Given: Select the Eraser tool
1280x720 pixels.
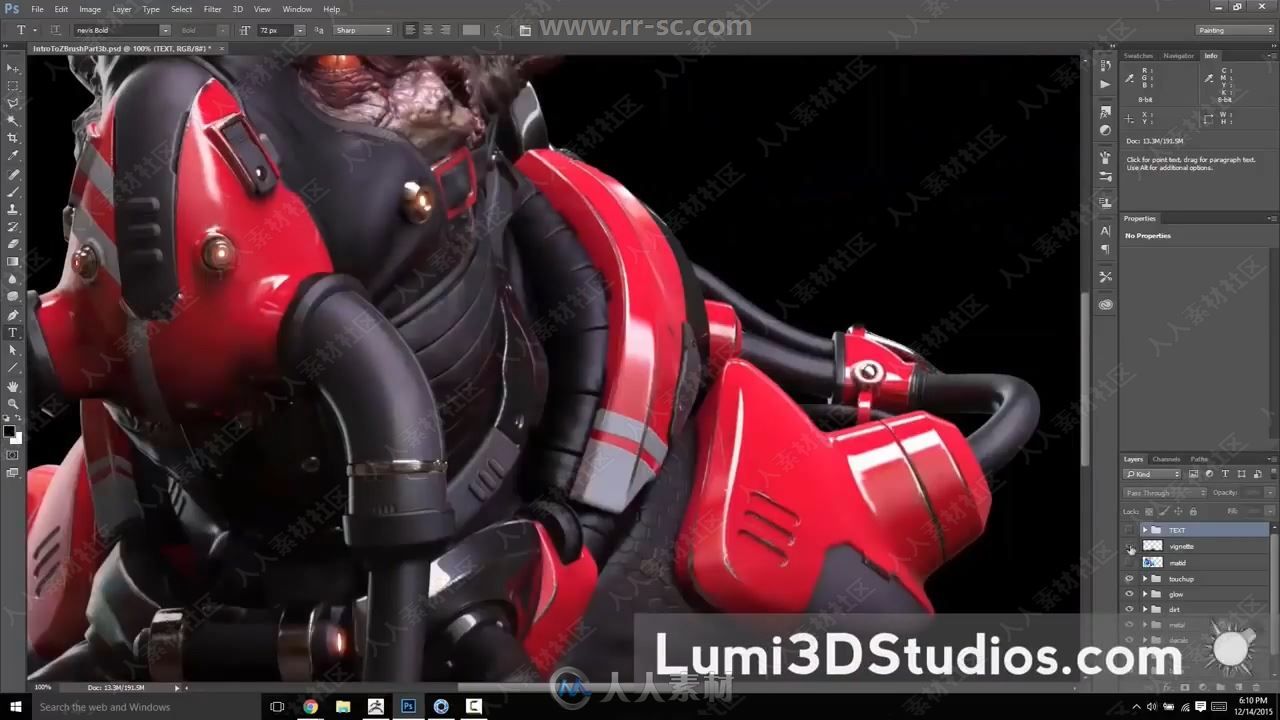Looking at the screenshot, I should coord(13,244).
